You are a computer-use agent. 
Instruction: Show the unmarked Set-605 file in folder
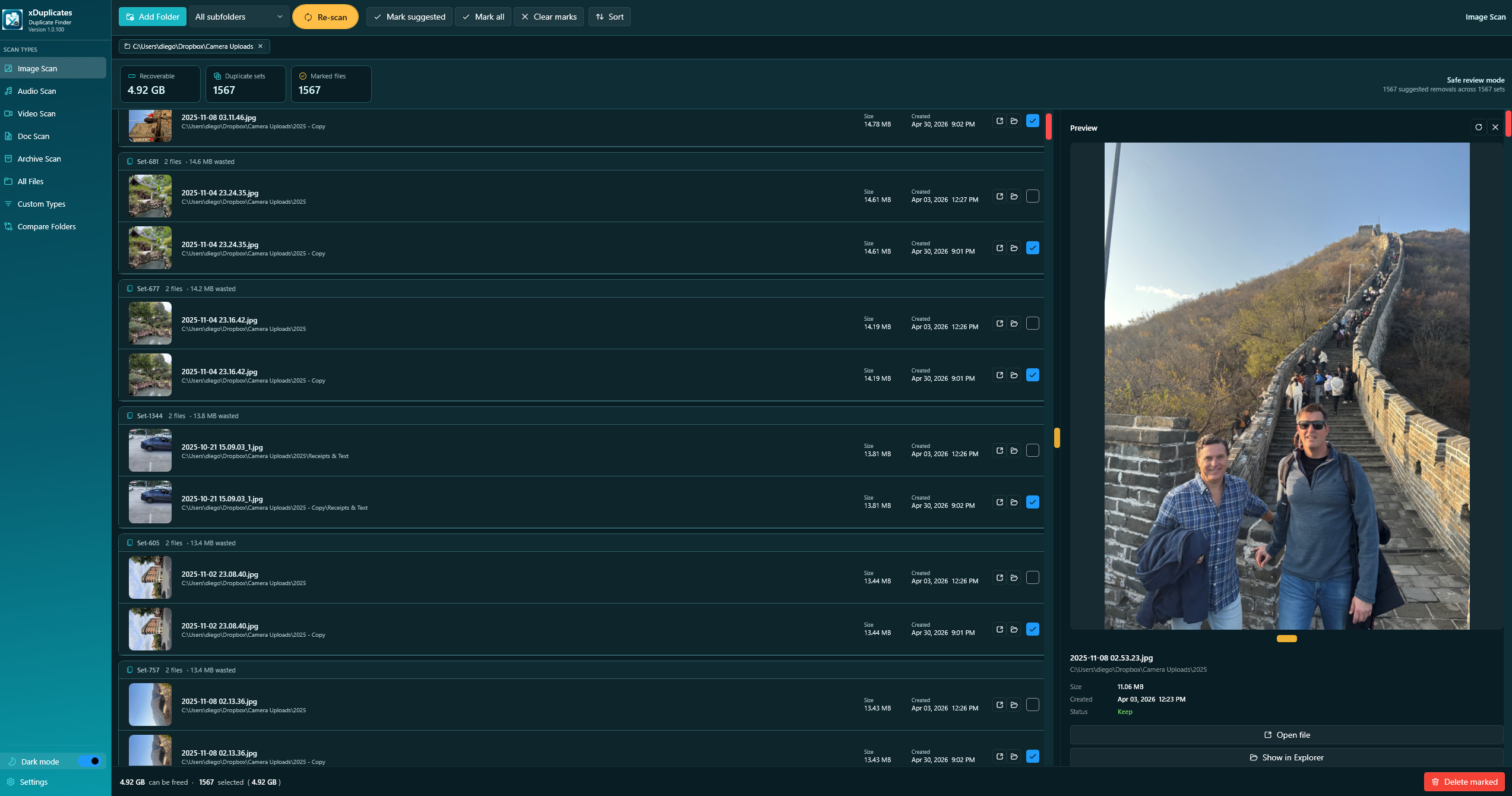[1014, 577]
